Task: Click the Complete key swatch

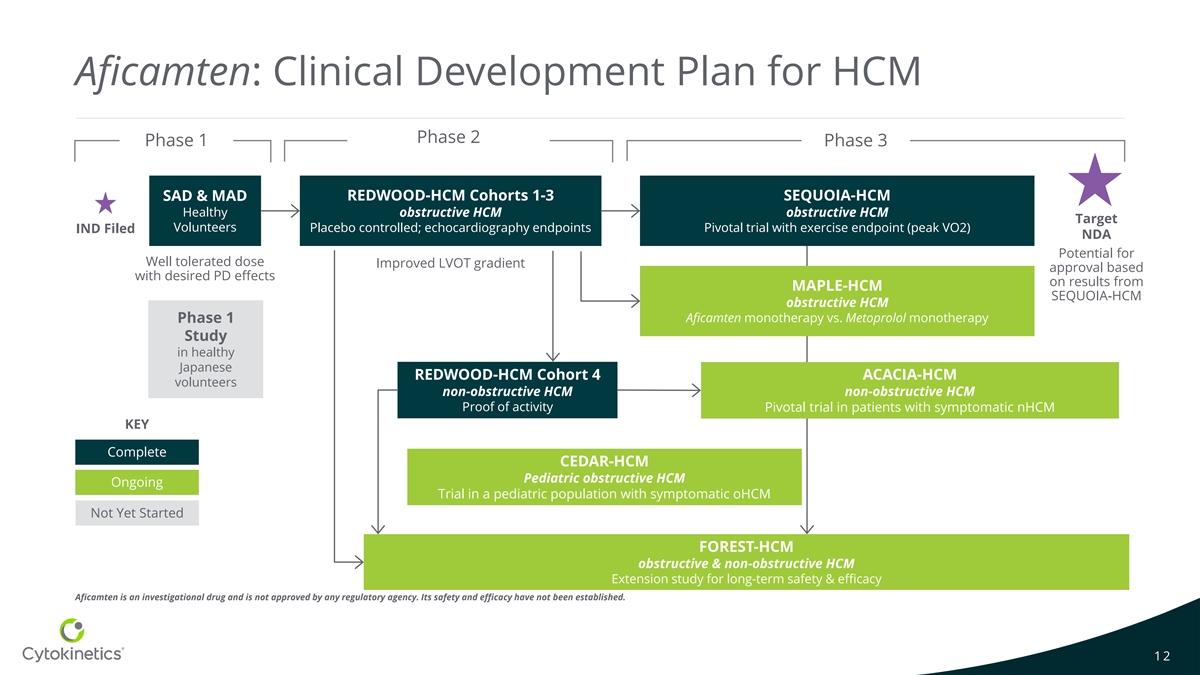Action: click(137, 452)
